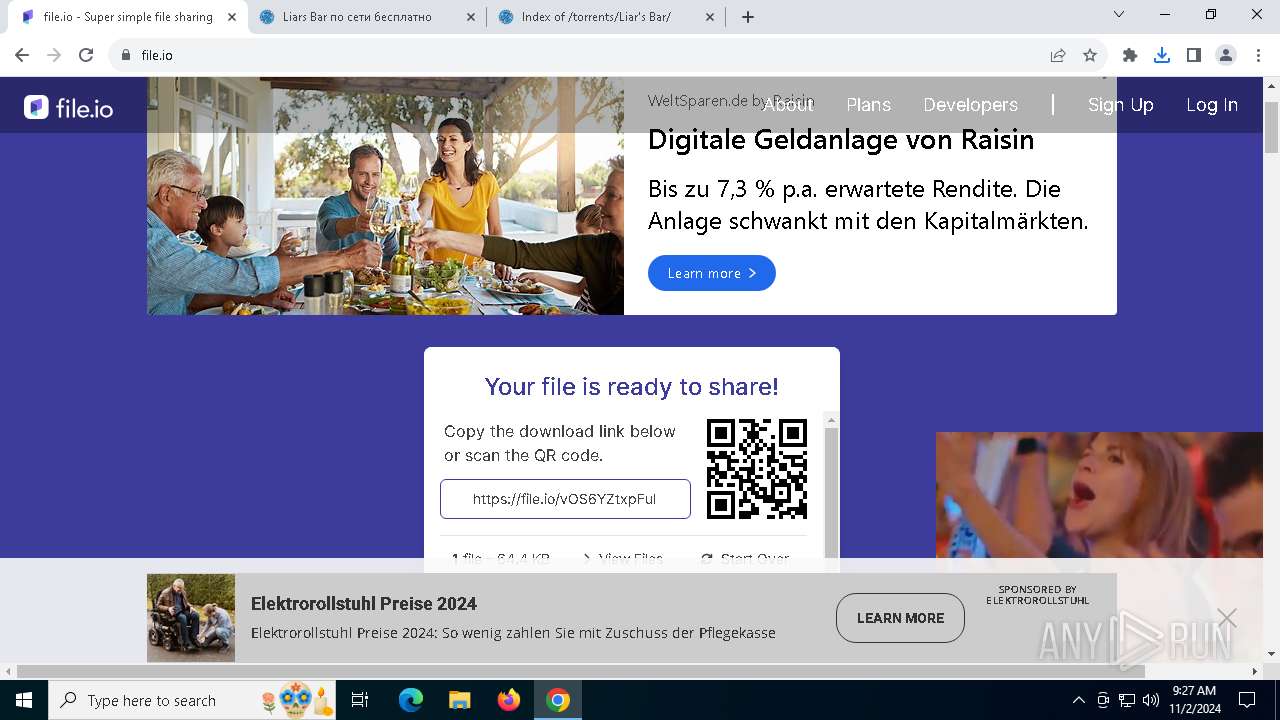The height and width of the screenshot is (720, 1280).
Task: Click the QR code image
Action: [x=757, y=469]
